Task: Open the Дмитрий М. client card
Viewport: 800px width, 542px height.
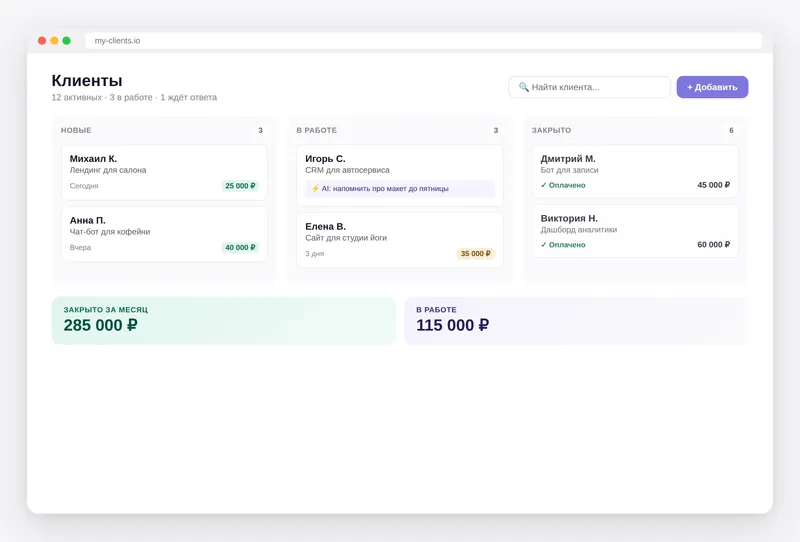Action: click(635, 171)
